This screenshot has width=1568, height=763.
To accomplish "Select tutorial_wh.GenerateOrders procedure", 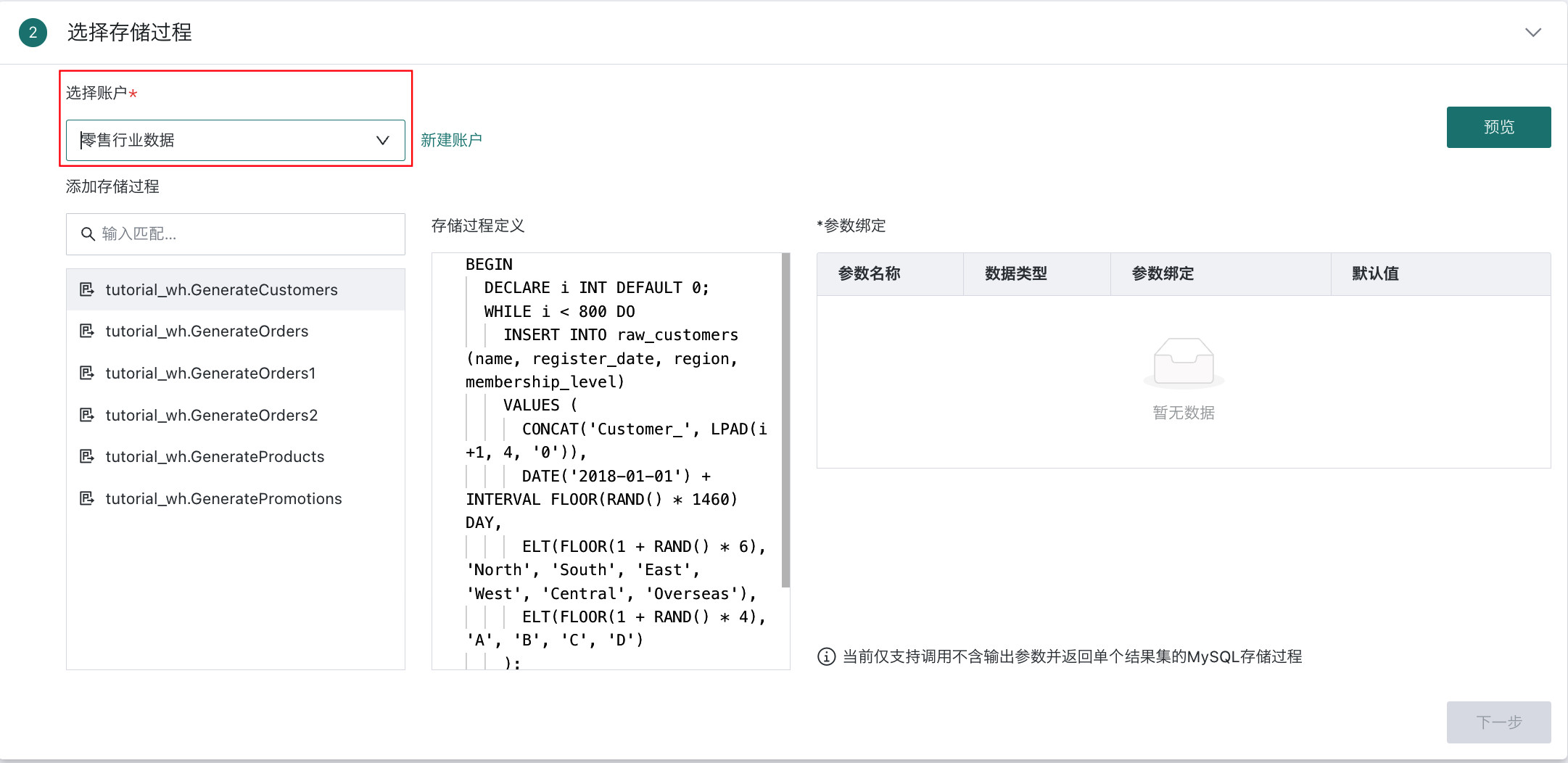I will [207, 331].
